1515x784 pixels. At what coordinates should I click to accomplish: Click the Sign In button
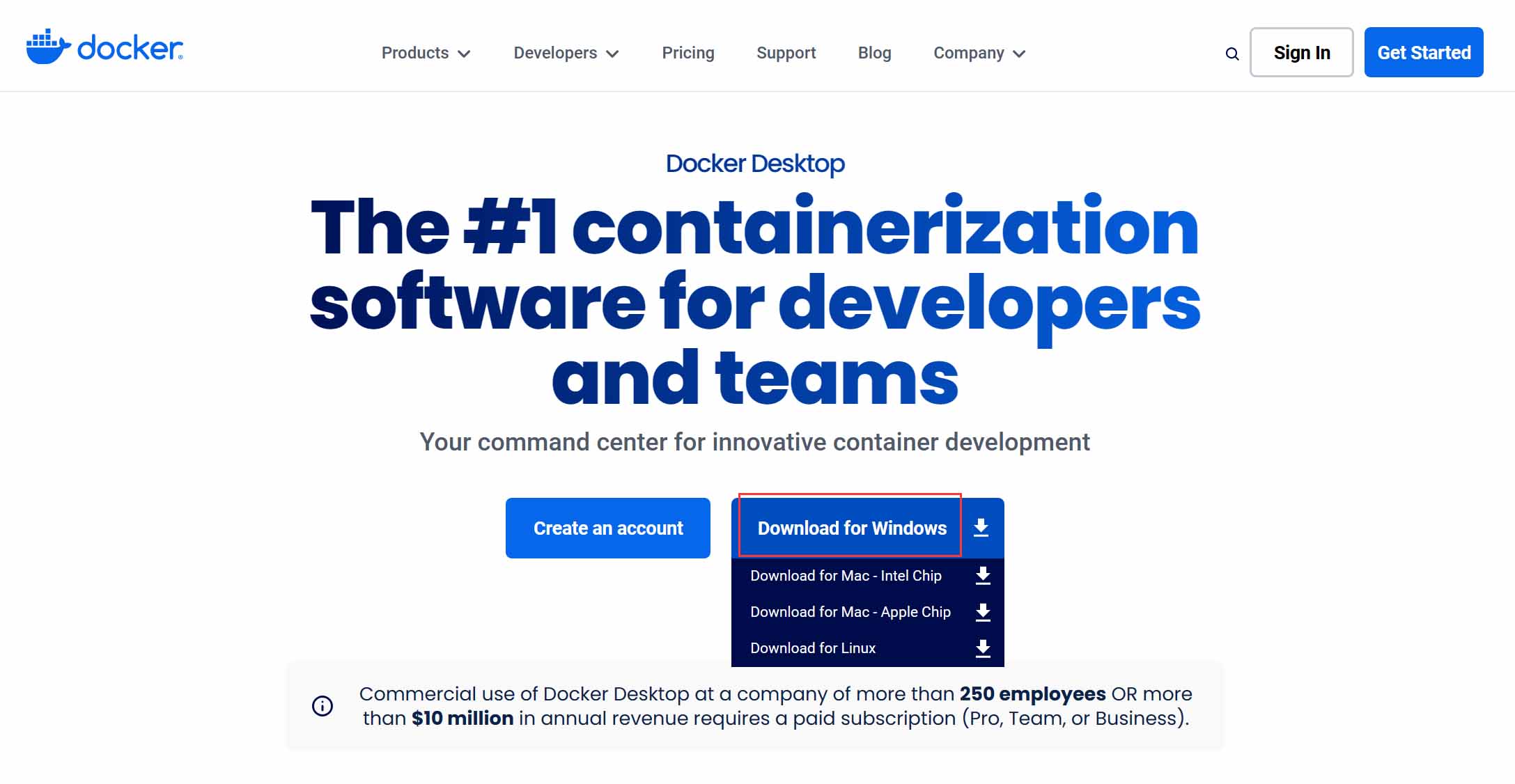1301,52
